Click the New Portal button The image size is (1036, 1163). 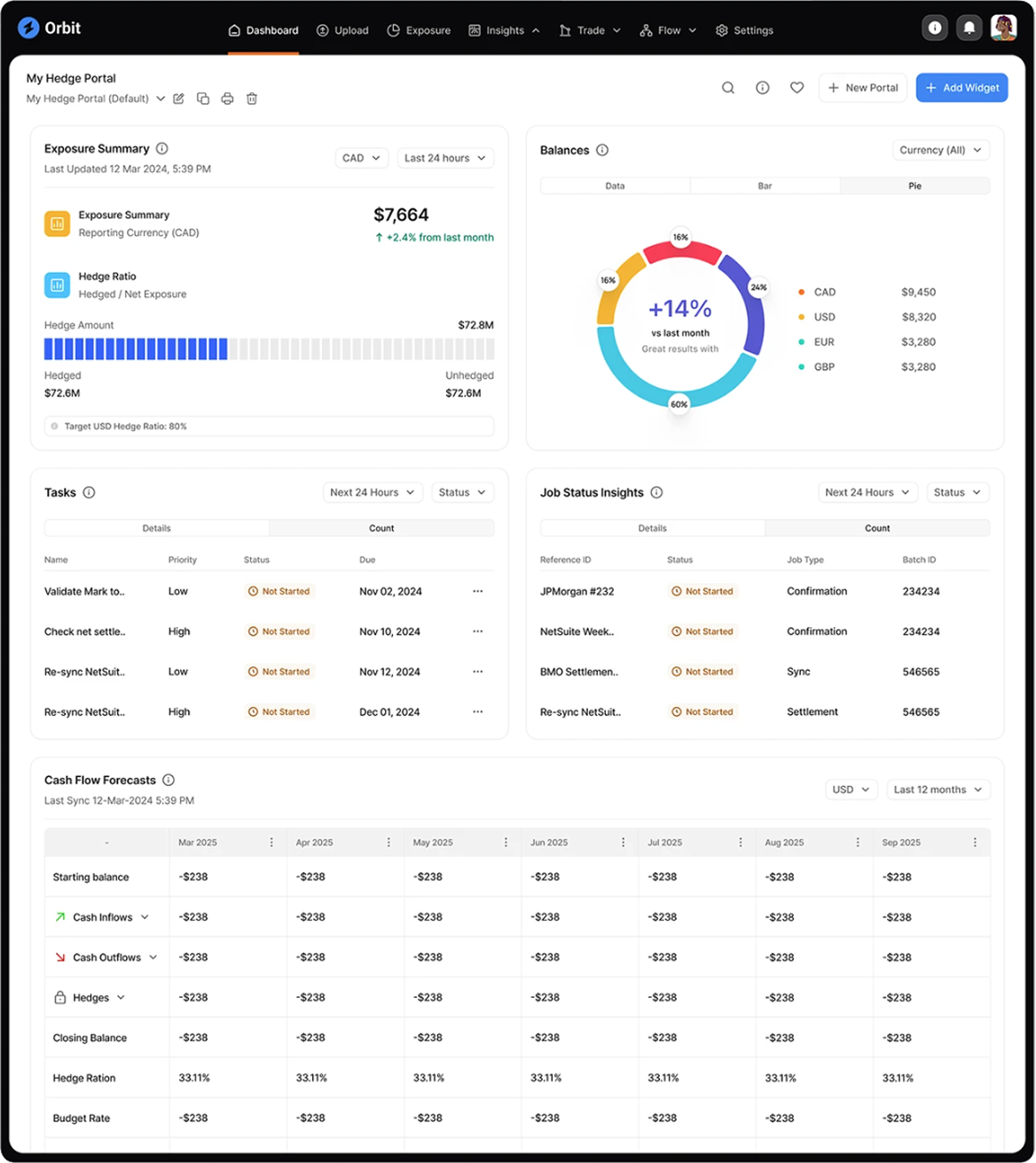point(862,88)
